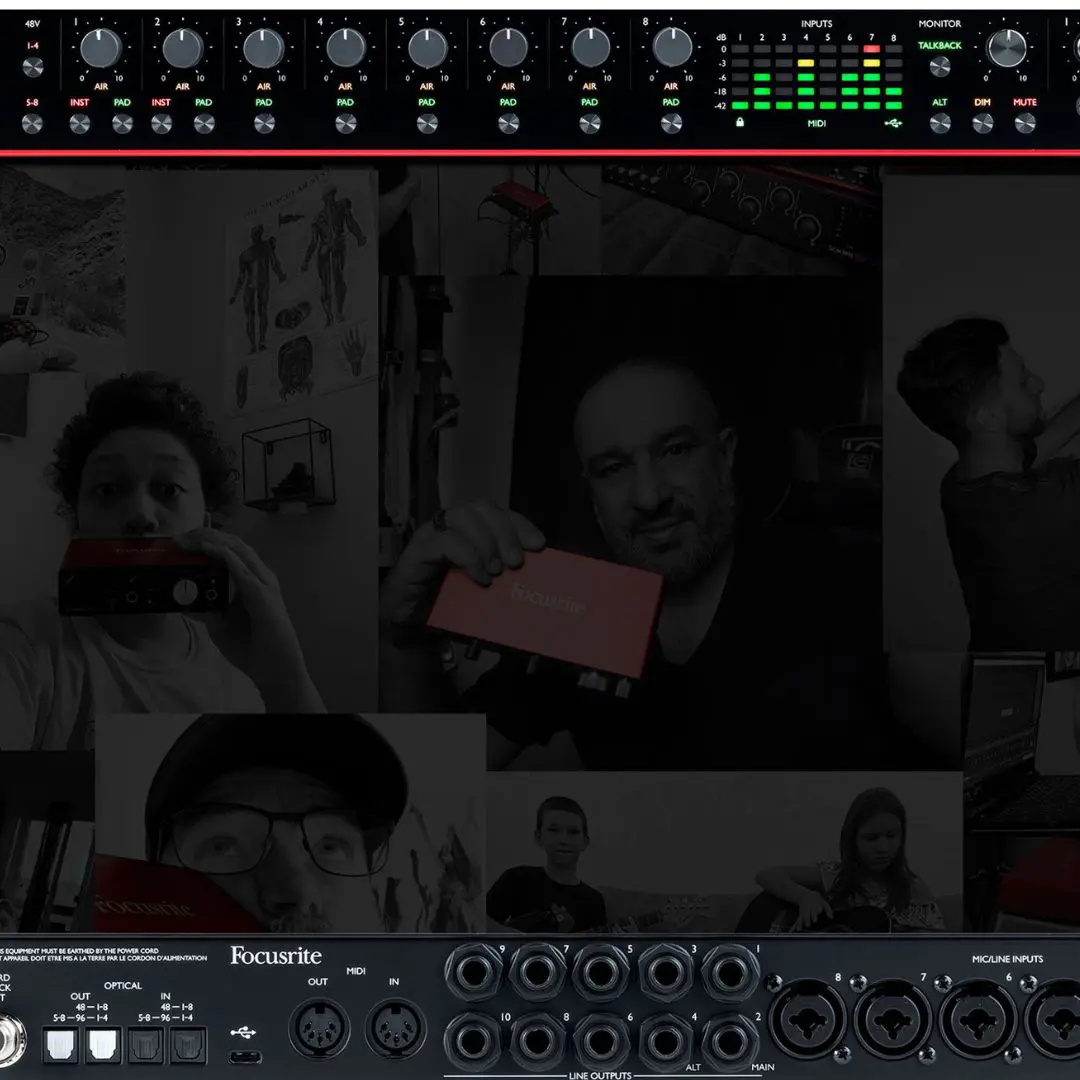Click the USB indicator on the front panel
1080x1080 pixels.
(x=893, y=123)
